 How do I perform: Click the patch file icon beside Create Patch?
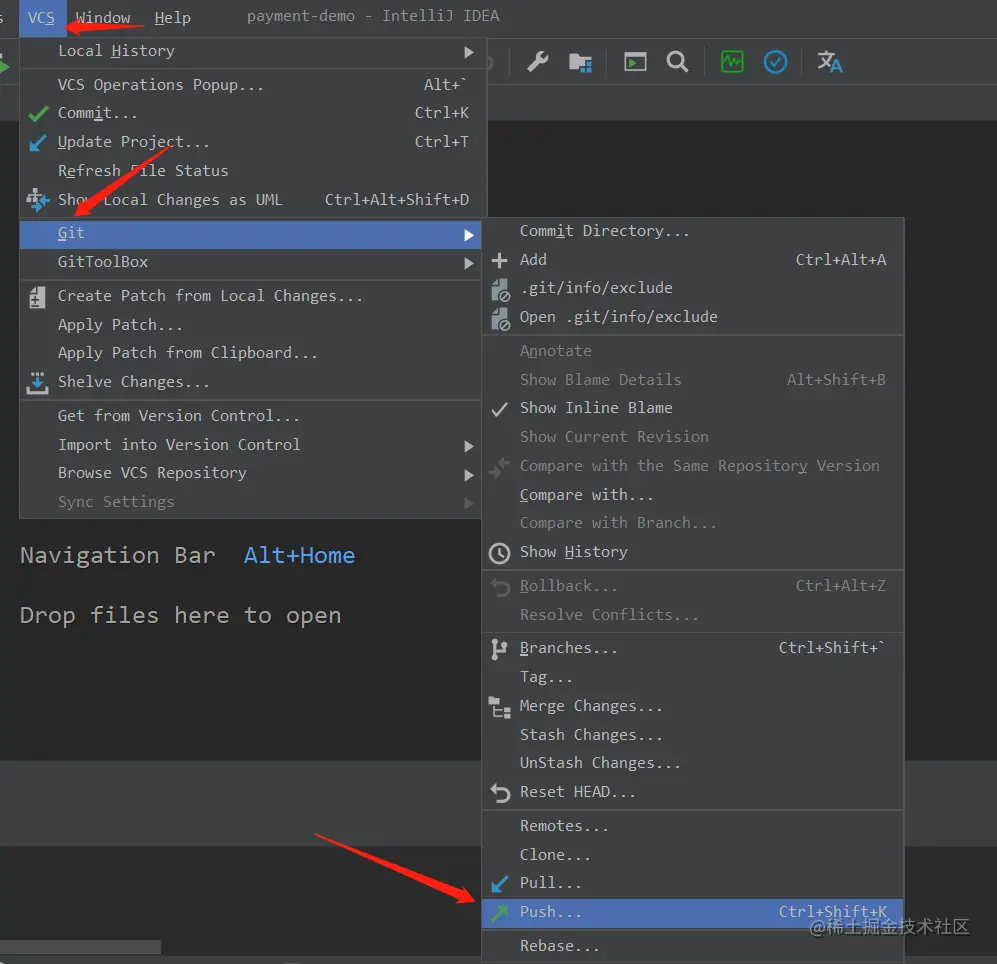tap(37, 297)
